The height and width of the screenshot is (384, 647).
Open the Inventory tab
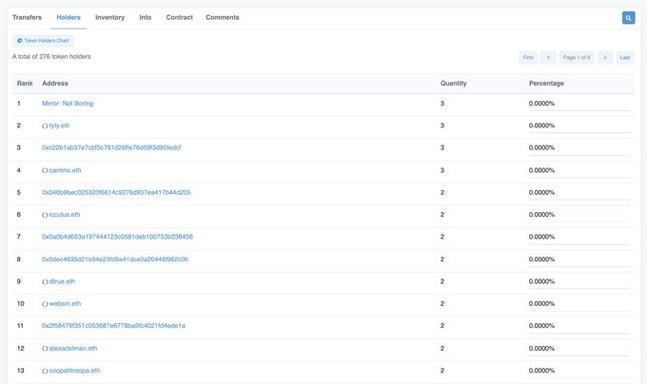pyautogui.click(x=110, y=17)
